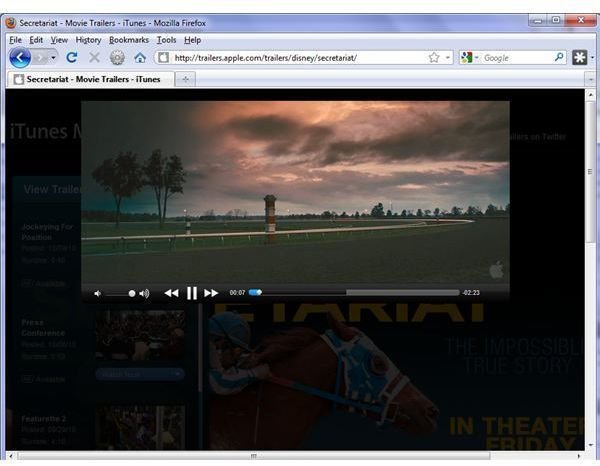Open the View menu
The height and width of the screenshot is (466, 600).
pos(59,40)
